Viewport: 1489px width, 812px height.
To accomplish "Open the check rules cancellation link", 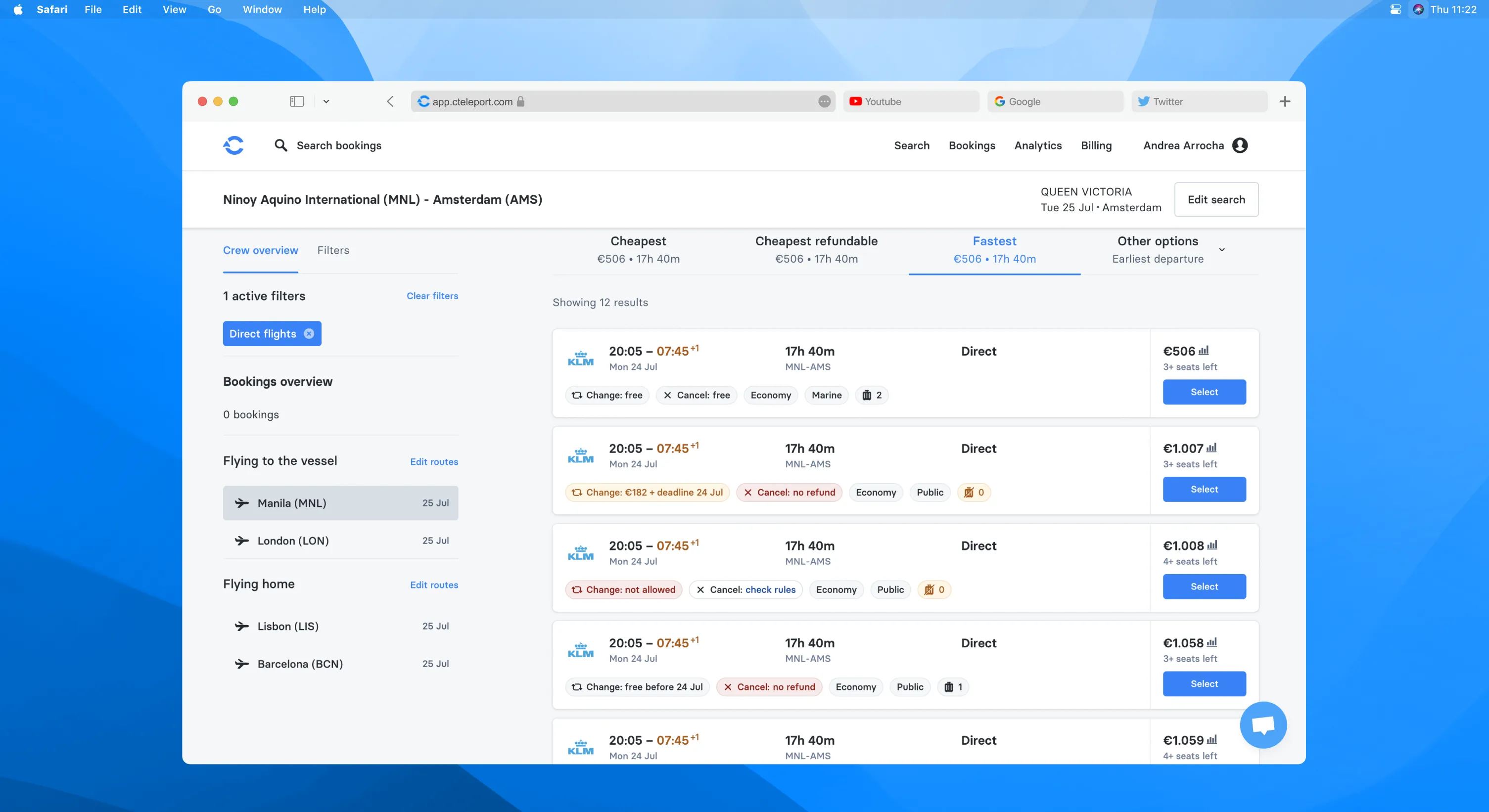I will [x=770, y=589].
